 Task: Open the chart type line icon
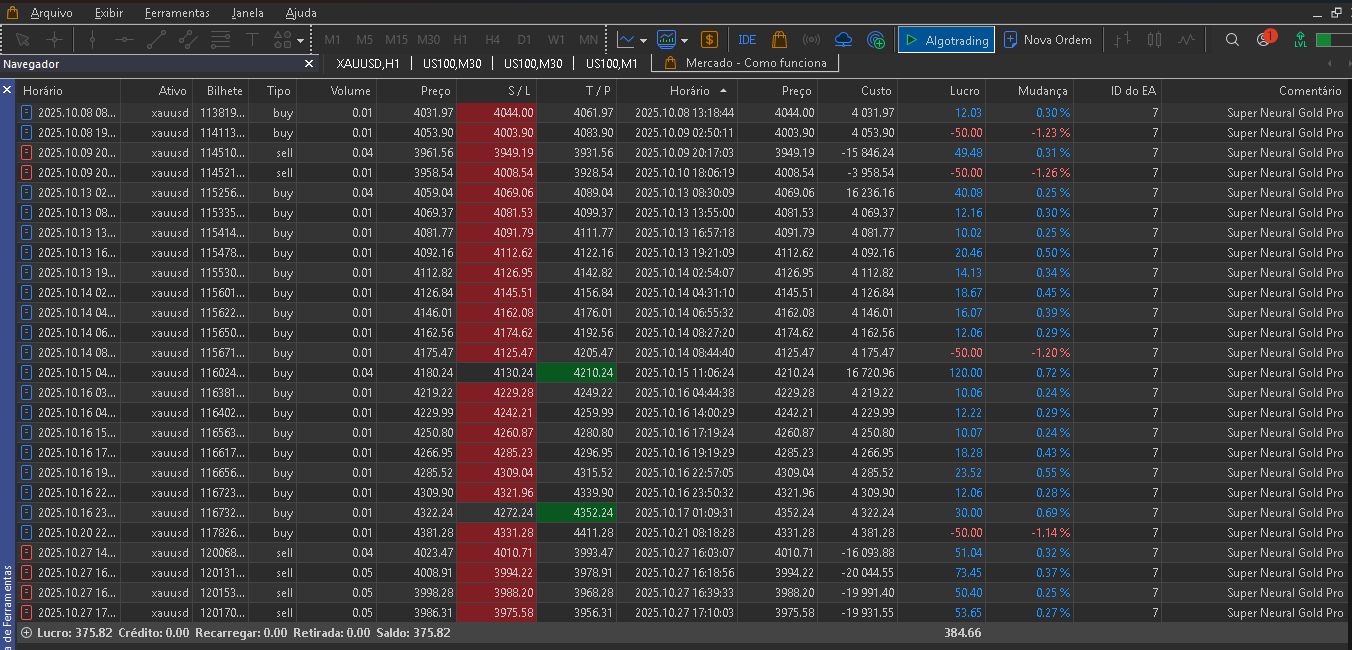[x=626, y=40]
